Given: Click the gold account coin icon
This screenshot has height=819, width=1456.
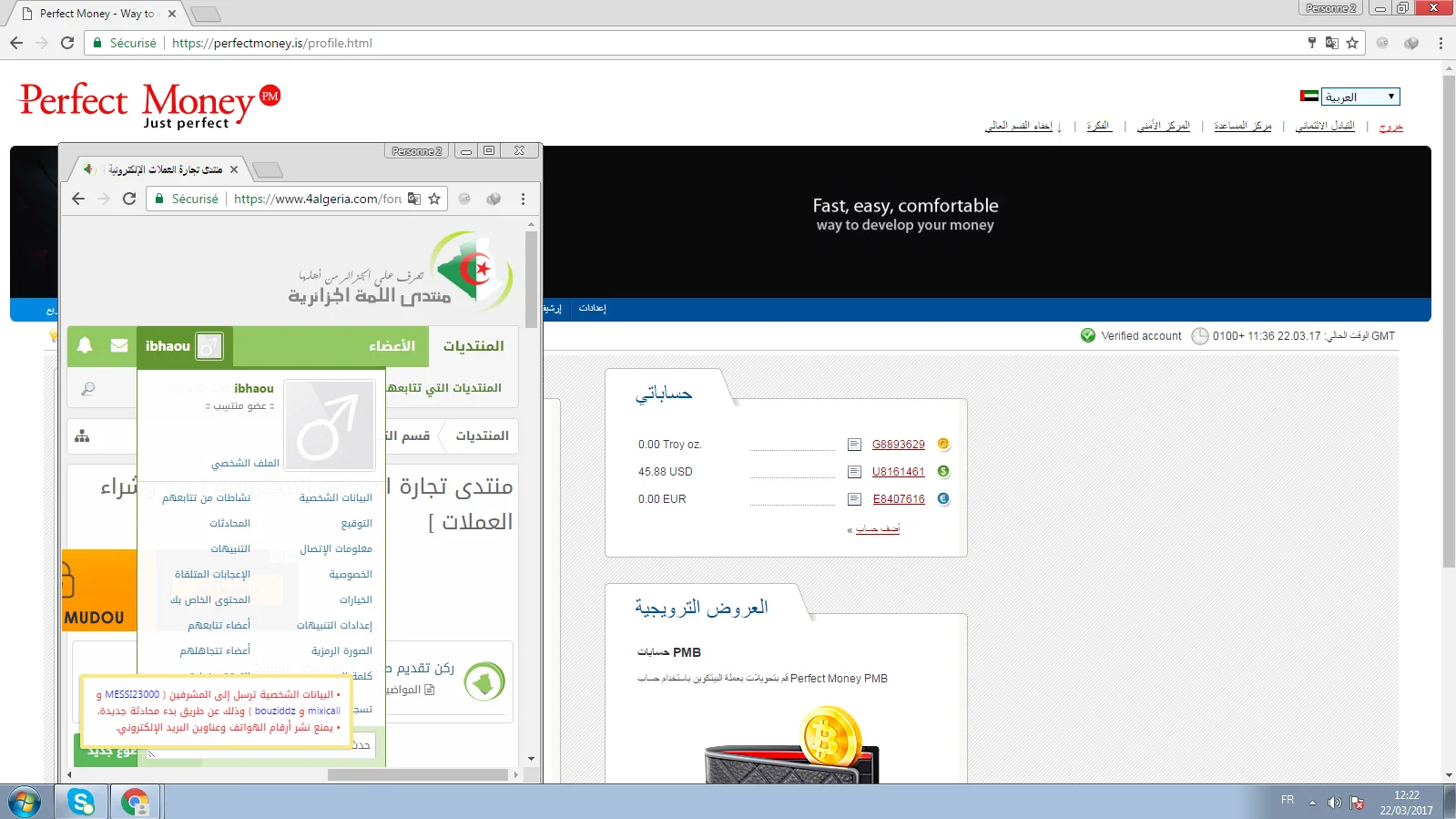Looking at the screenshot, I should point(943,445).
